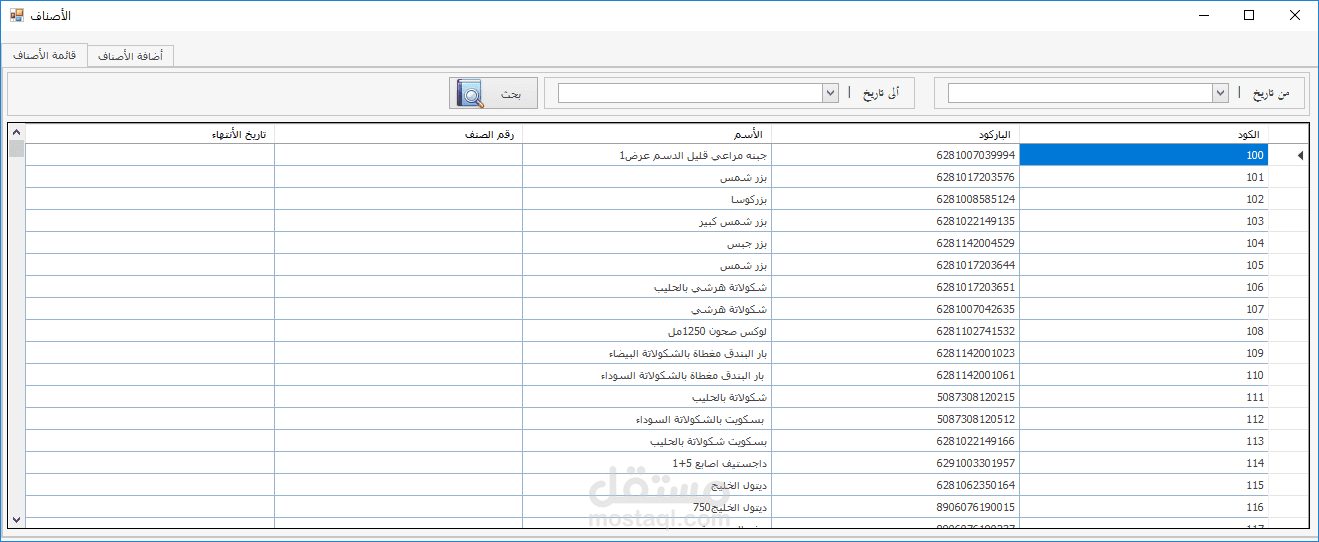Select code cell 106

(1144, 287)
